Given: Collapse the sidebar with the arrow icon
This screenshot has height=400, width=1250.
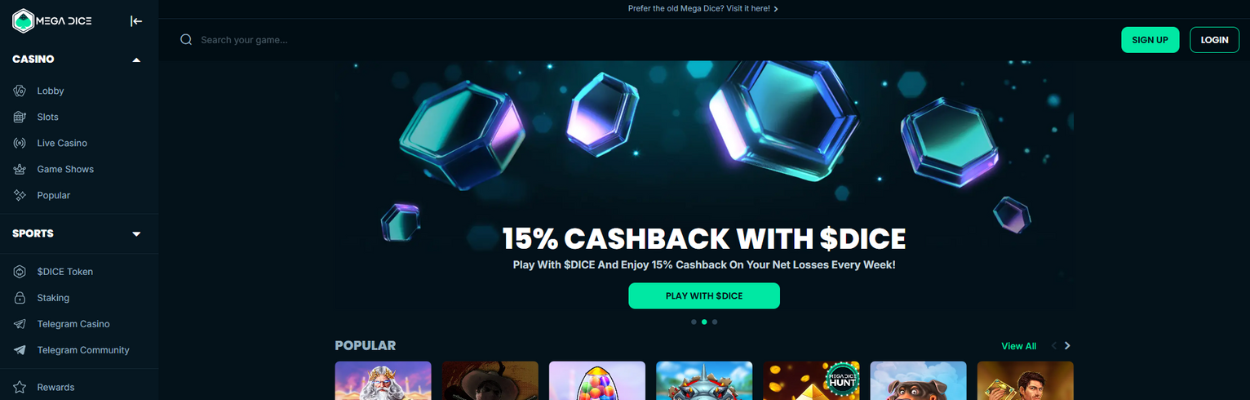Looking at the screenshot, I should point(137,21).
